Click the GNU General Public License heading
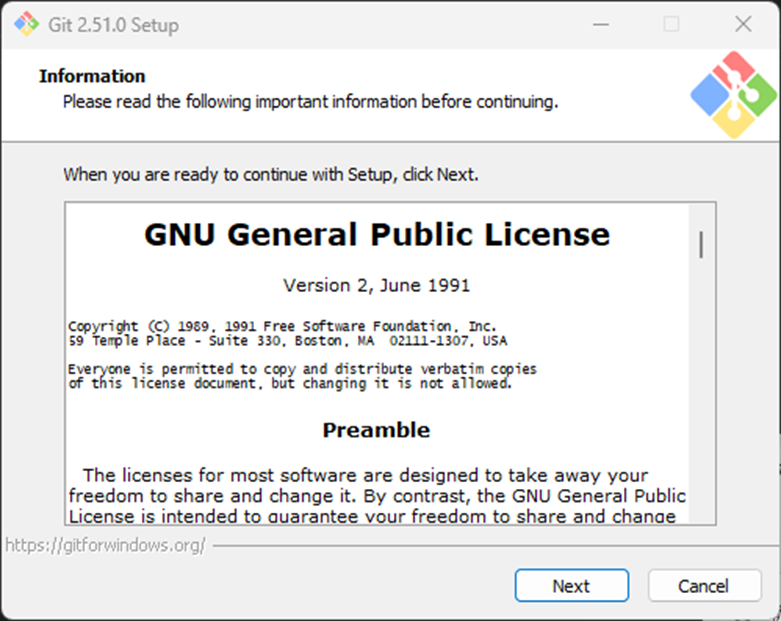 tap(377, 234)
